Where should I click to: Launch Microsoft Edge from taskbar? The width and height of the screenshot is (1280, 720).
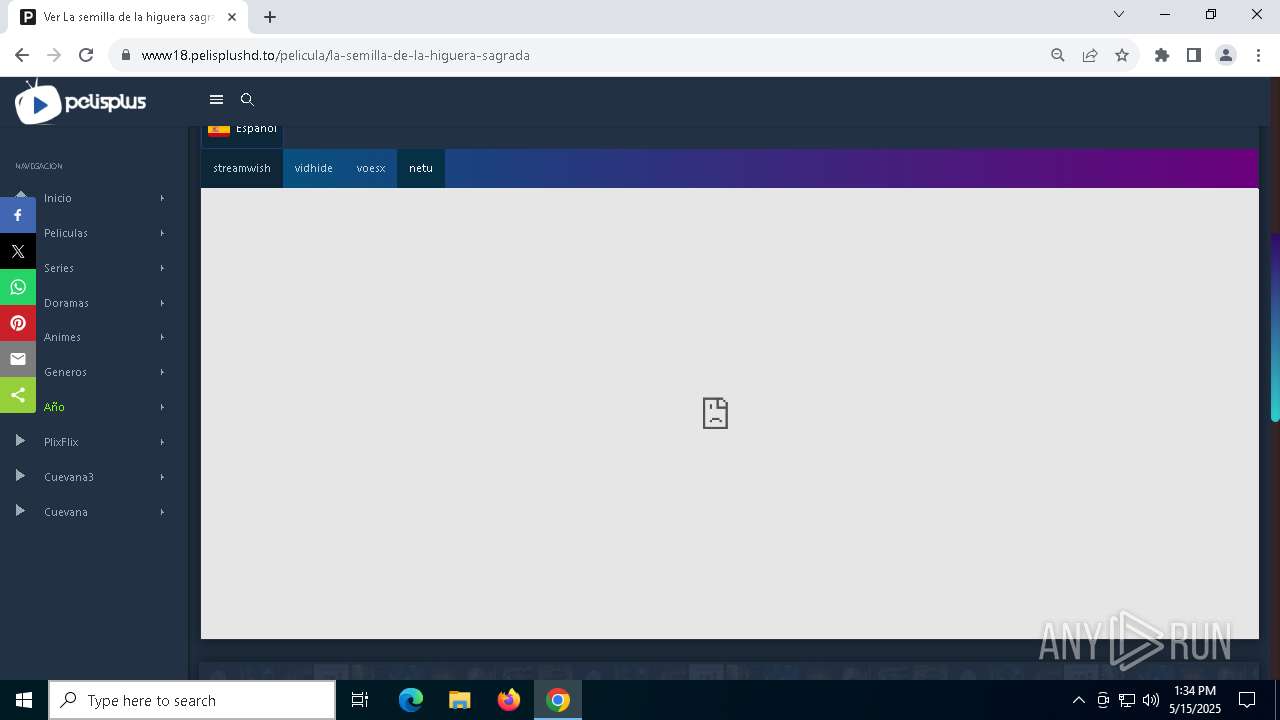point(411,700)
